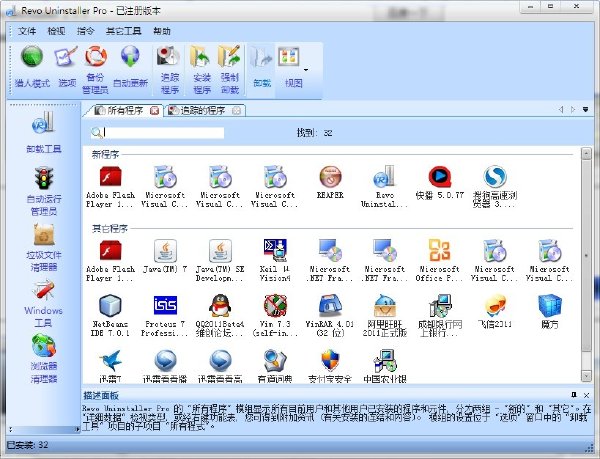This screenshot has width=600, height=459.
Task: Open the View (检视) menu
Action: (56, 31)
